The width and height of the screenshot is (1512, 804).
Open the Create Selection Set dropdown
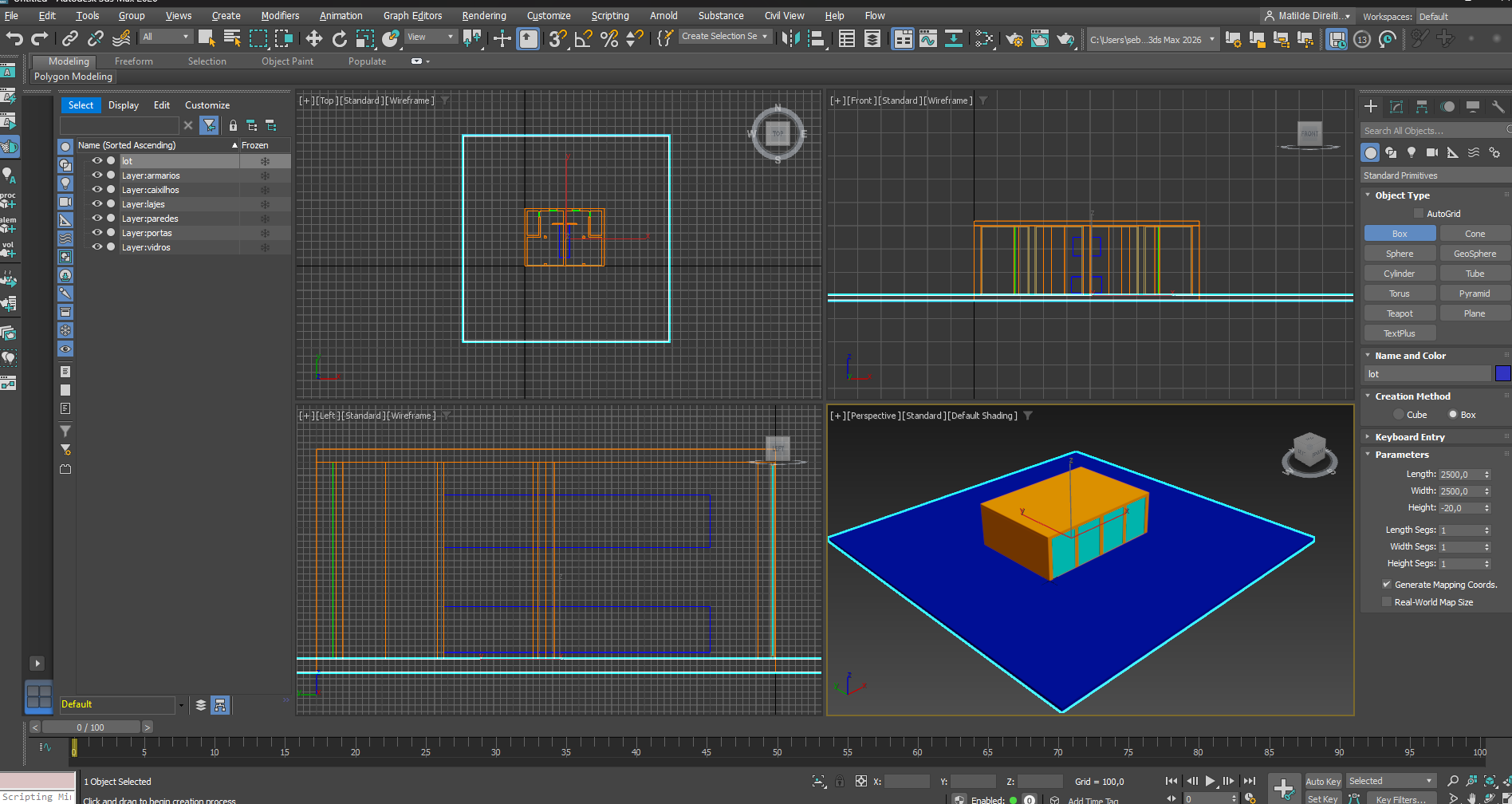(724, 37)
